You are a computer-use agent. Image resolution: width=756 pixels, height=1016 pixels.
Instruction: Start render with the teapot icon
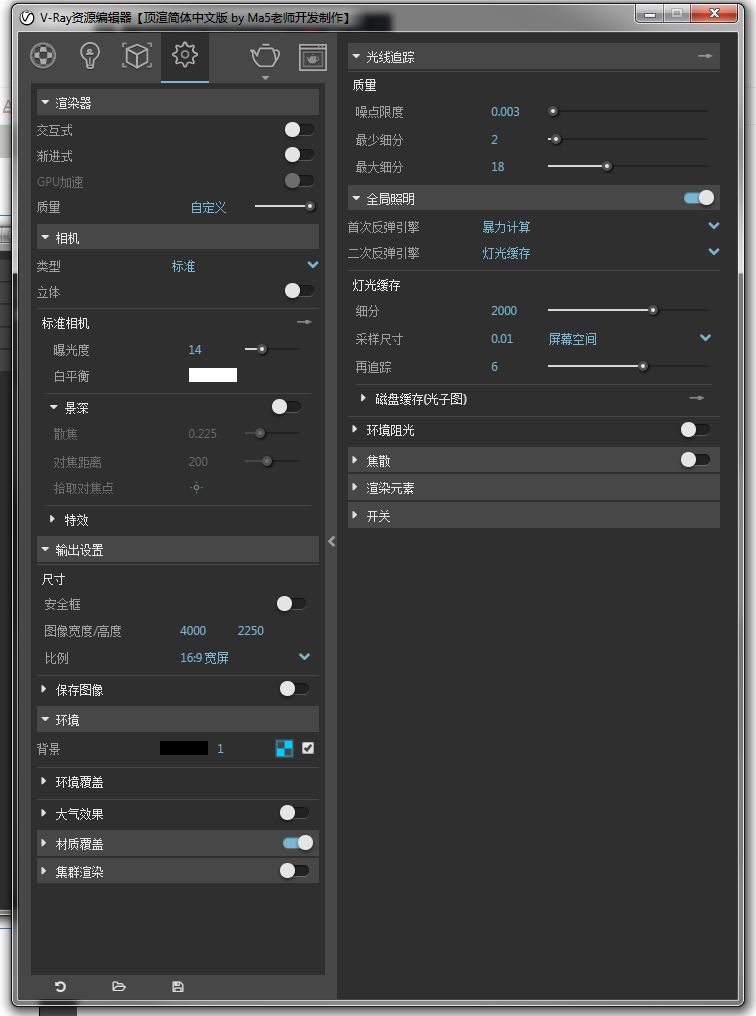coord(265,56)
